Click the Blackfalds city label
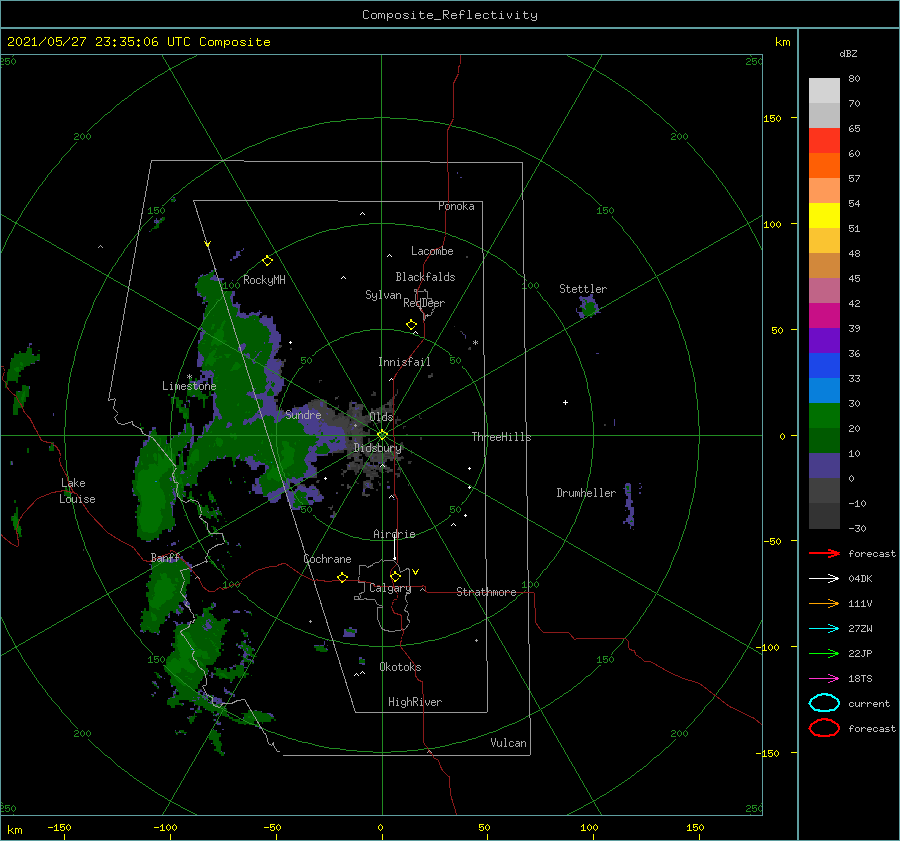 [x=425, y=277]
